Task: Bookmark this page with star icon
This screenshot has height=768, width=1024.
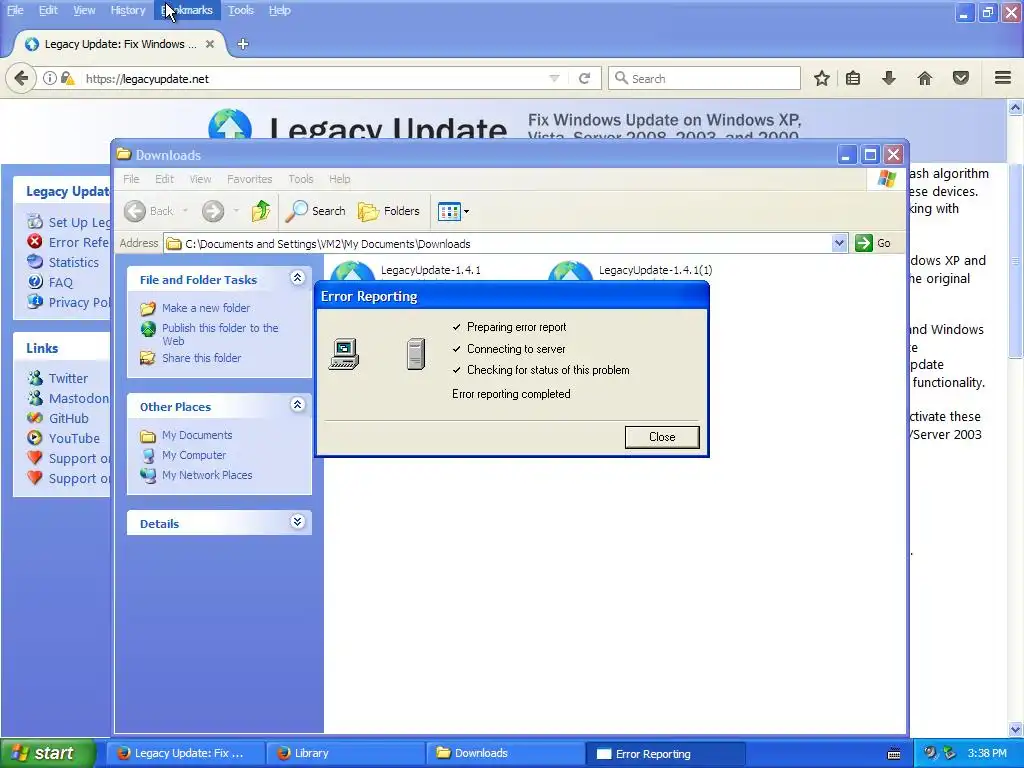Action: pos(822,78)
